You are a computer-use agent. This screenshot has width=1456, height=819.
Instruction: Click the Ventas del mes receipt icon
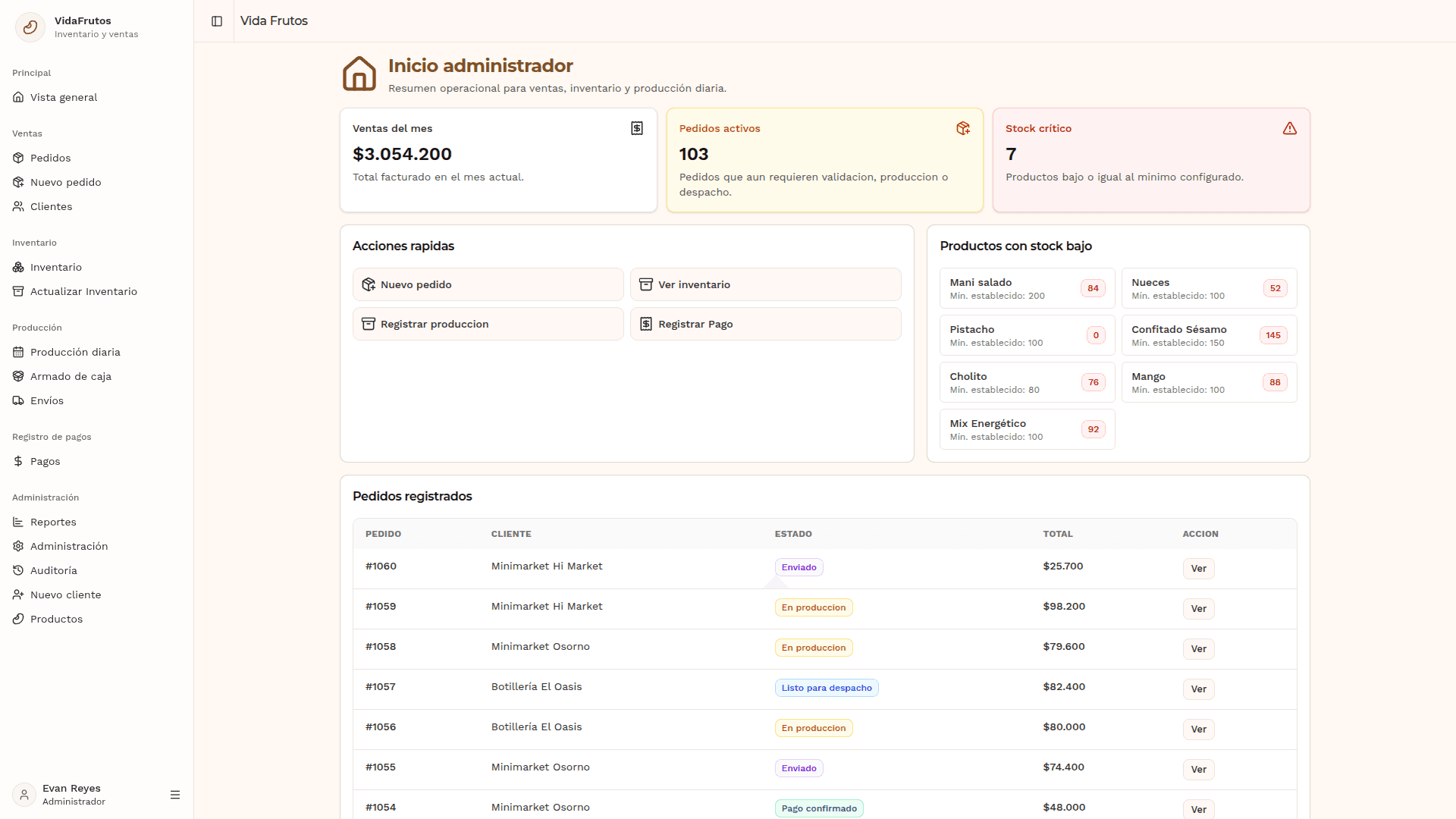pyautogui.click(x=637, y=129)
